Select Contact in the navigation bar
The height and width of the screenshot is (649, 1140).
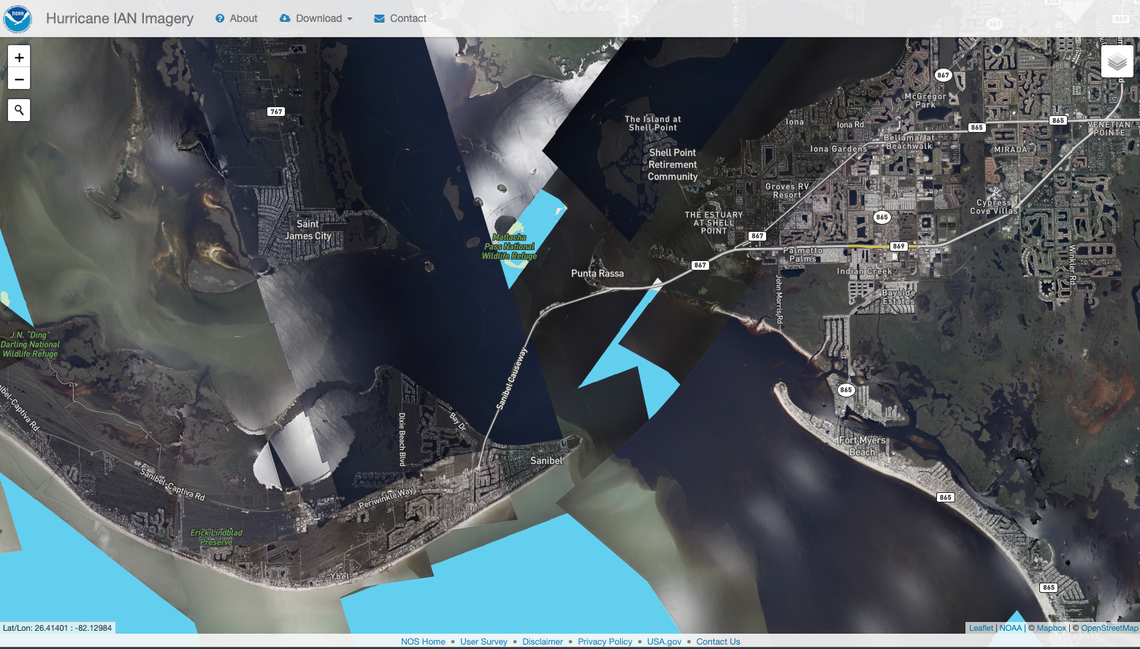[x=400, y=18]
